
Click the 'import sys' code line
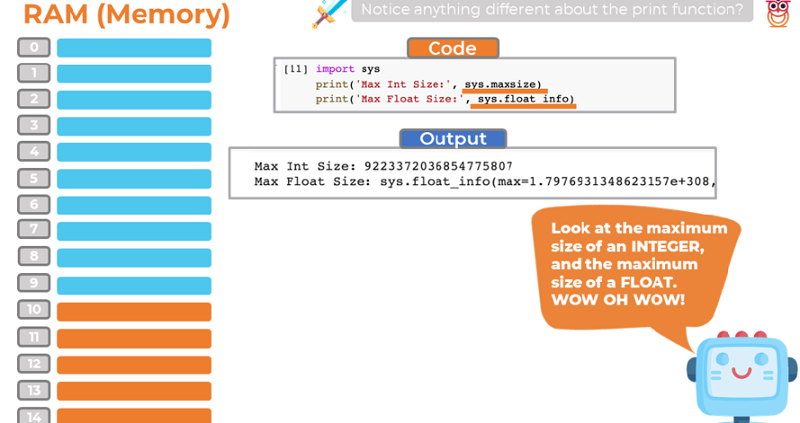pyautogui.click(x=347, y=69)
